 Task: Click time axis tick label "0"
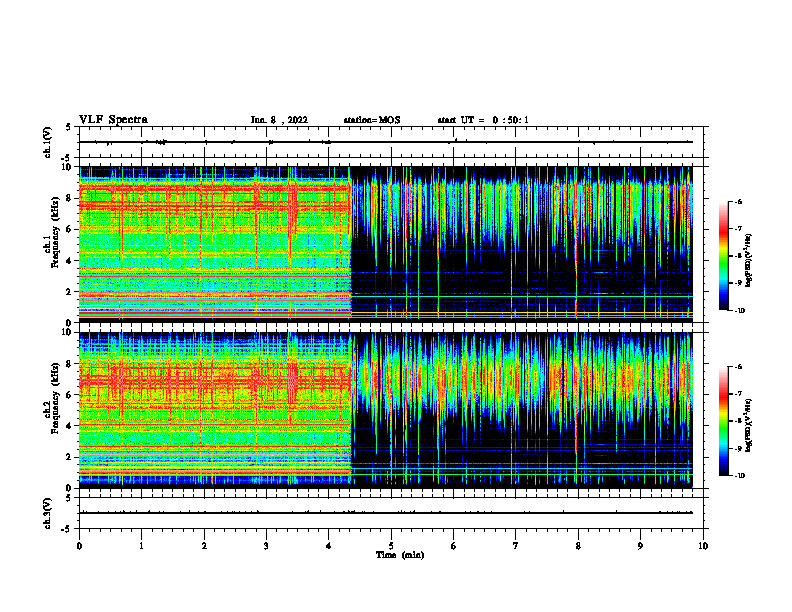(x=79, y=546)
